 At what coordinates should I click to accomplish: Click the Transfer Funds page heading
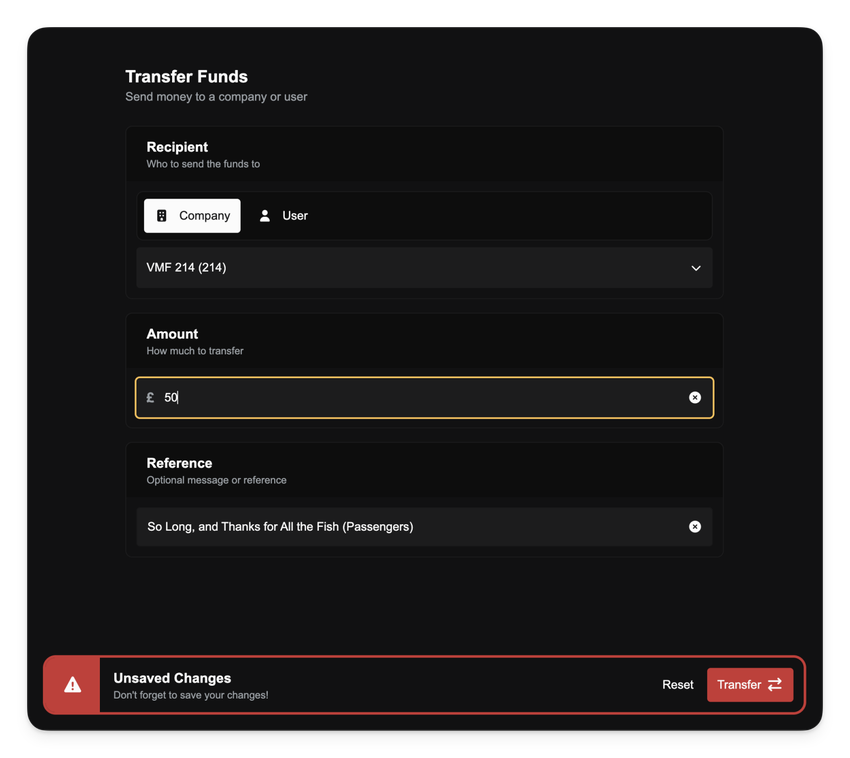186,77
